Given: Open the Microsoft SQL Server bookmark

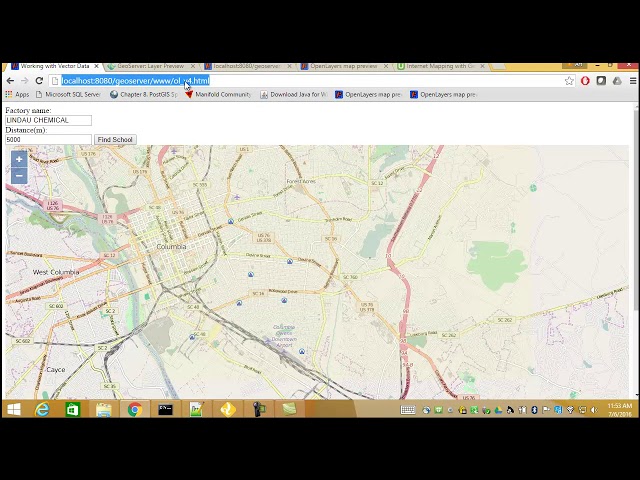Looking at the screenshot, I should click(x=68, y=95).
